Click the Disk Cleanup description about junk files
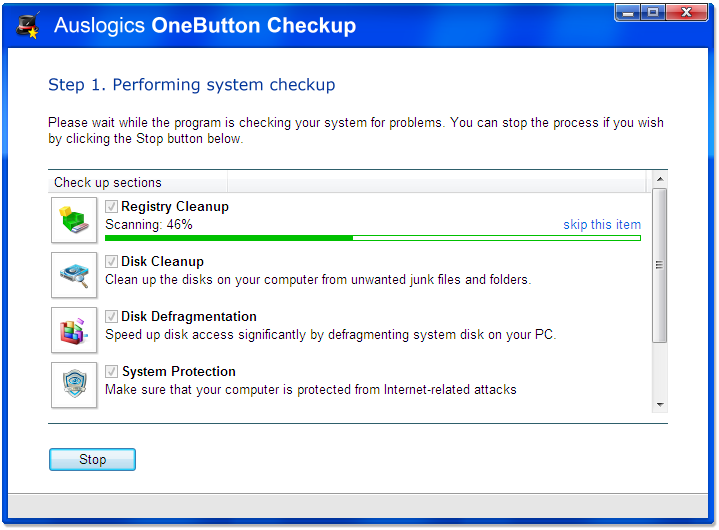719x530 pixels. pyautogui.click(x=318, y=280)
